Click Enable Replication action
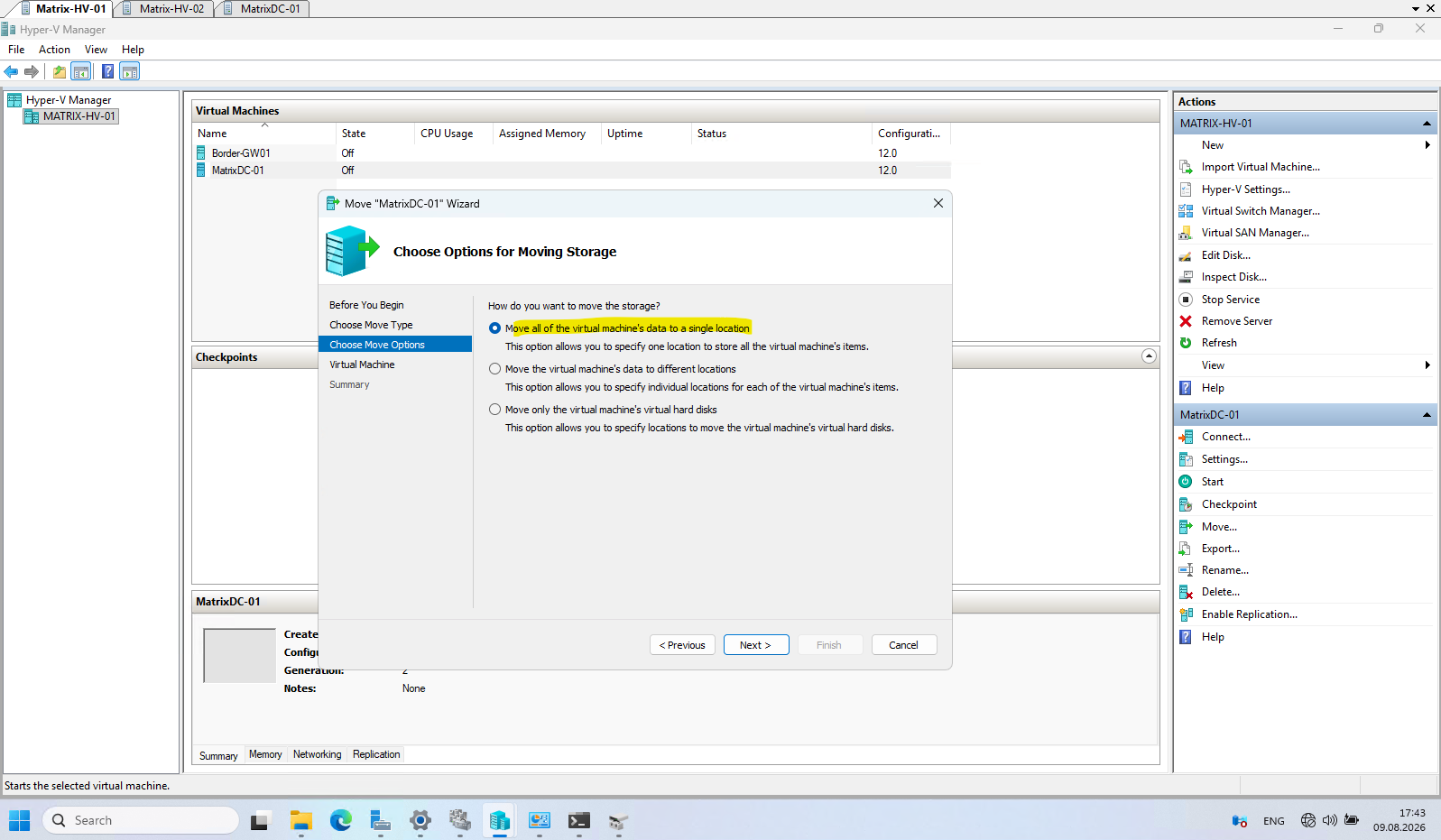The height and width of the screenshot is (840, 1441). [1250, 614]
